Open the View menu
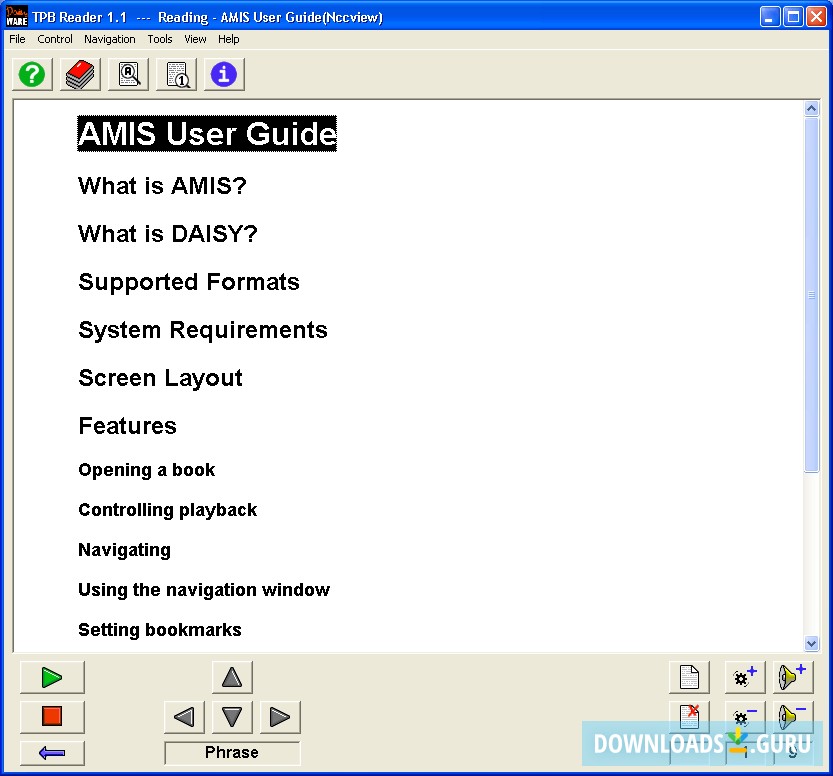833x776 pixels. (195, 39)
